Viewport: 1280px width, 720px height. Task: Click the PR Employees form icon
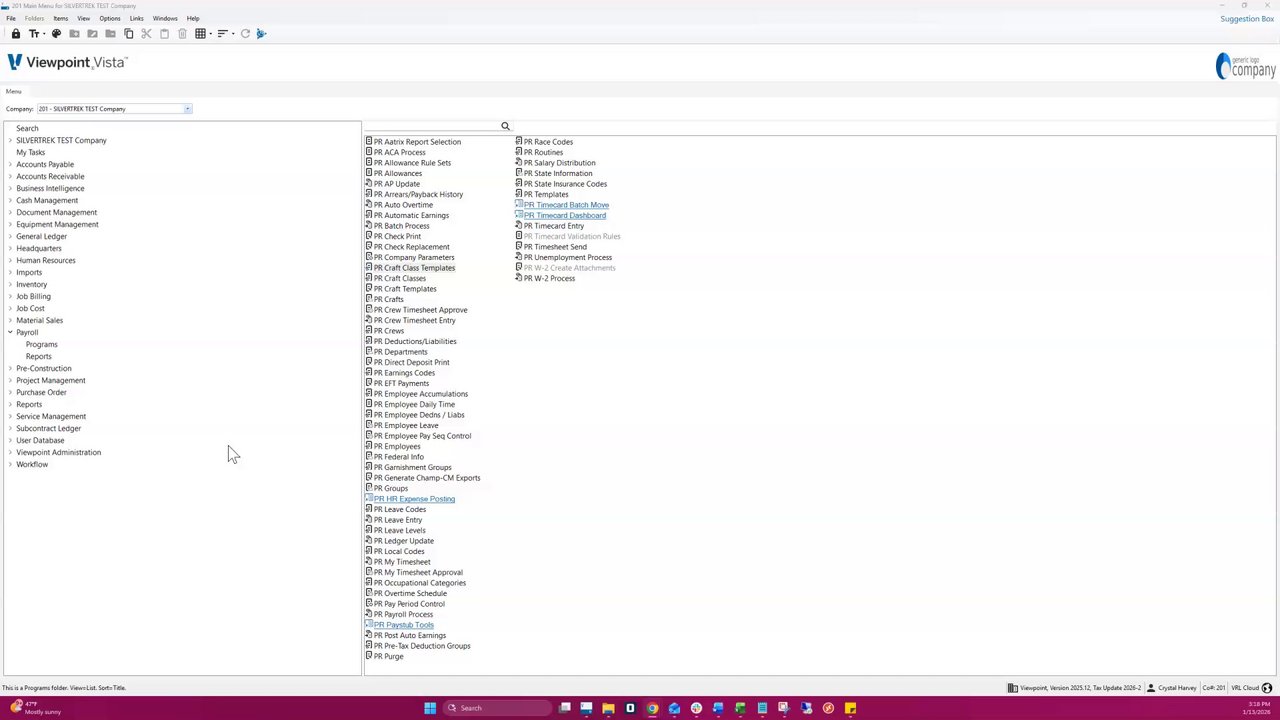pyautogui.click(x=369, y=446)
